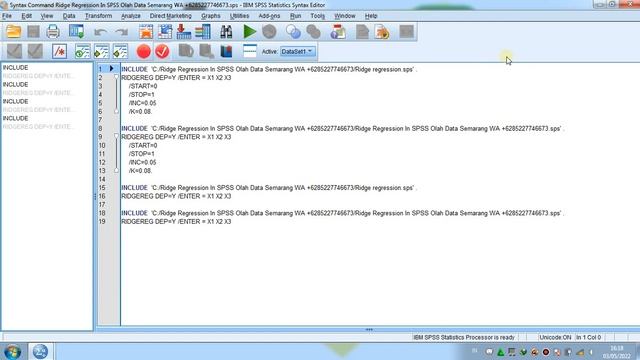The height and width of the screenshot is (360, 640).
Task: Print the syntax document
Action: [53, 31]
